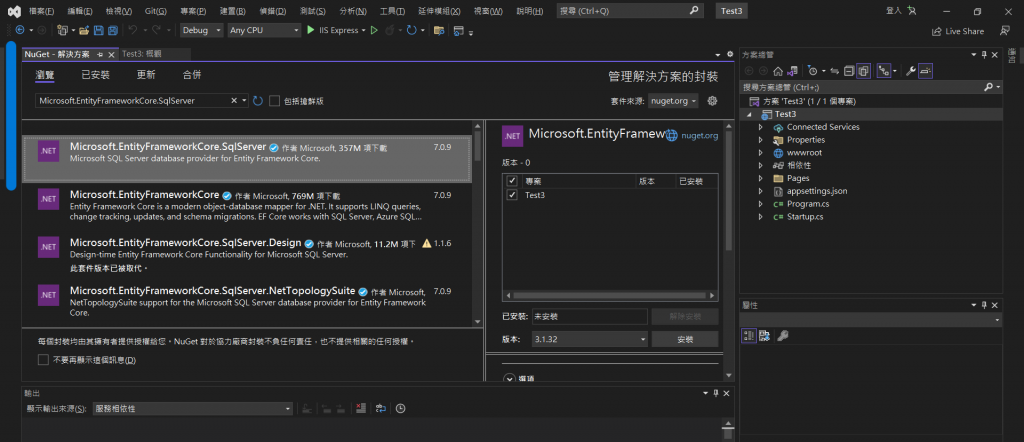Switch to the 合併 consolidate tab

coord(192,75)
